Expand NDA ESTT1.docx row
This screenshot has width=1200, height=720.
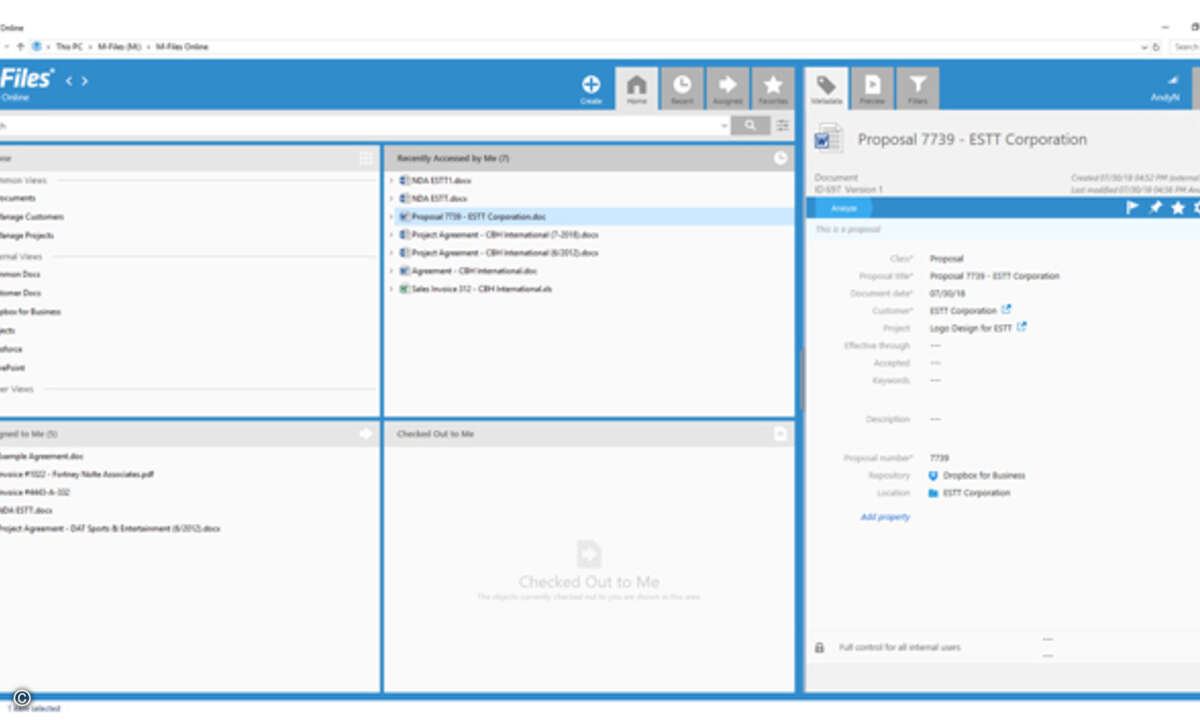[391, 181]
